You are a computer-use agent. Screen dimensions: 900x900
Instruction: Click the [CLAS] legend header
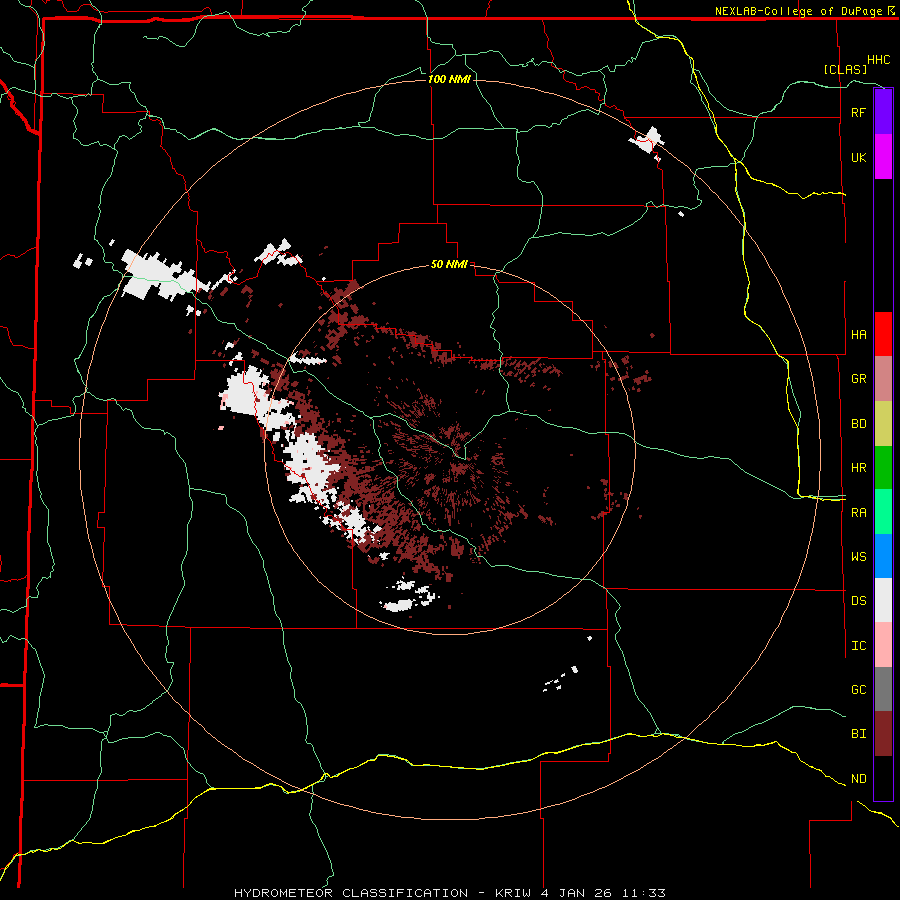click(x=845, y=69)
